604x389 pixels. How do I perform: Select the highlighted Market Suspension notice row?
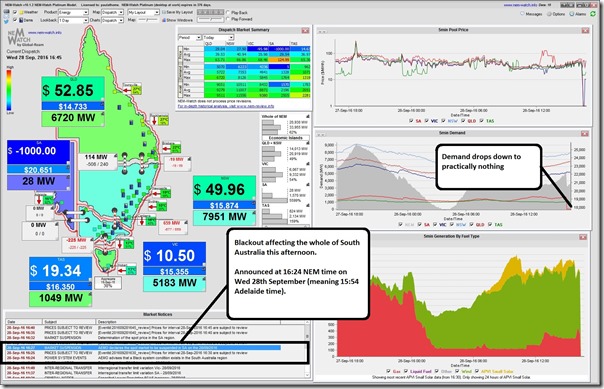[143, 347]
